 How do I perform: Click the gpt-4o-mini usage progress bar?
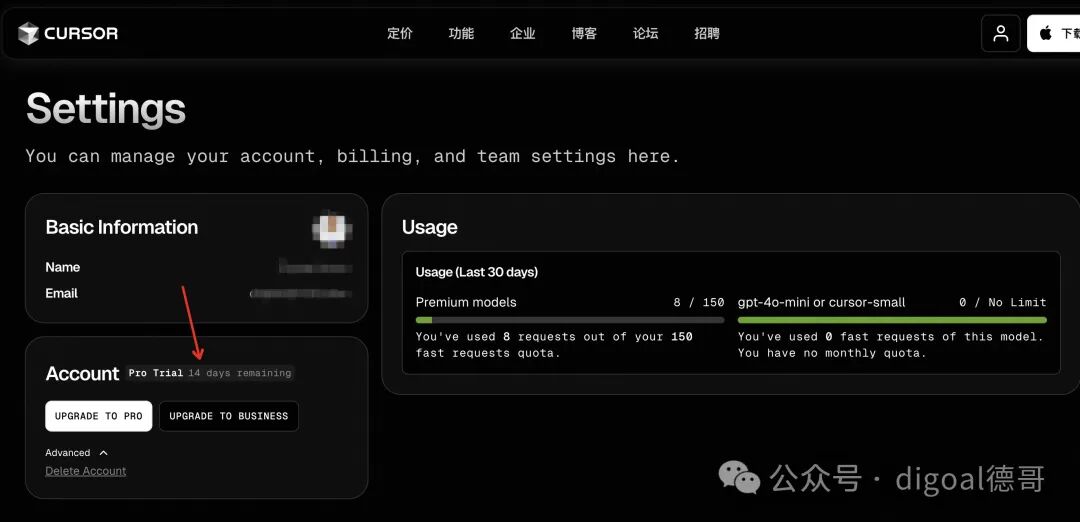[x=892, y=320]
